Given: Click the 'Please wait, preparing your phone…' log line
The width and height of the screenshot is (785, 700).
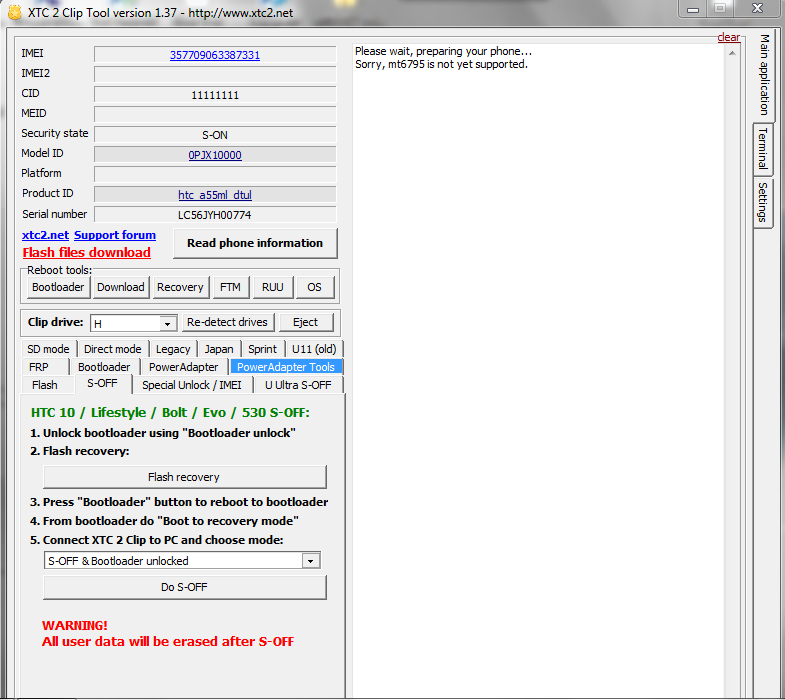Looking at the screenshot, I should coord(443,51).
